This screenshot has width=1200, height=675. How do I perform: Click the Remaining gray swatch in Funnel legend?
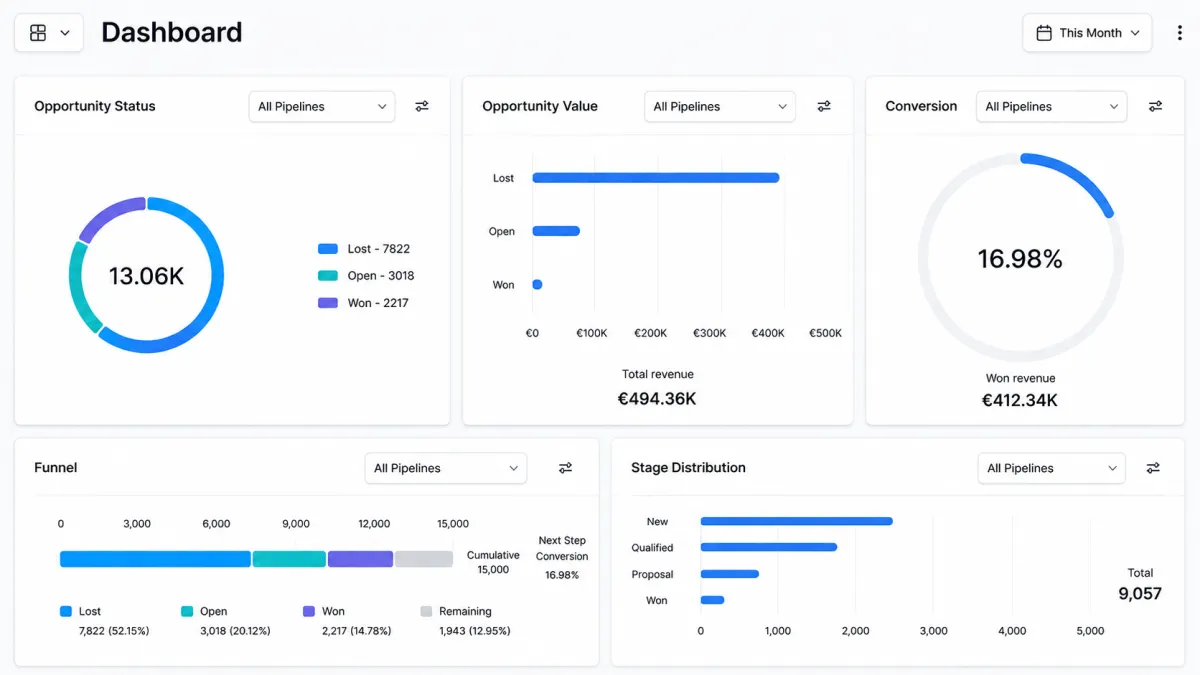click(x=426, y=611)
